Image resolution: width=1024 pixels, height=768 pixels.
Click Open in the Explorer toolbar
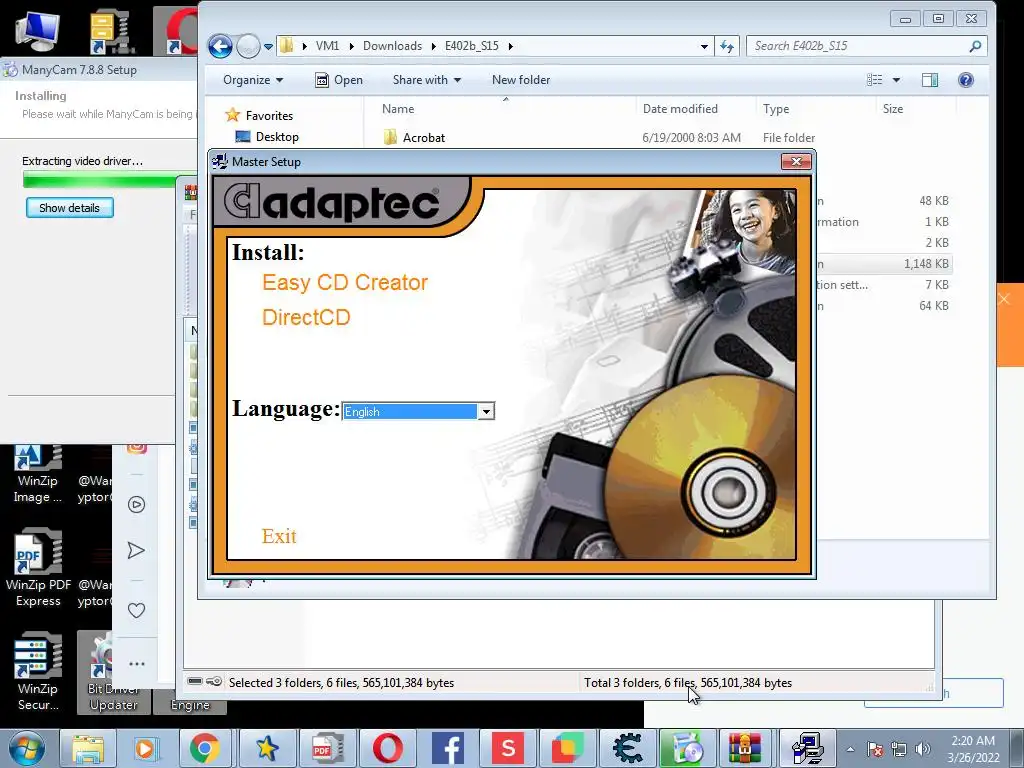tap(339, 80)
